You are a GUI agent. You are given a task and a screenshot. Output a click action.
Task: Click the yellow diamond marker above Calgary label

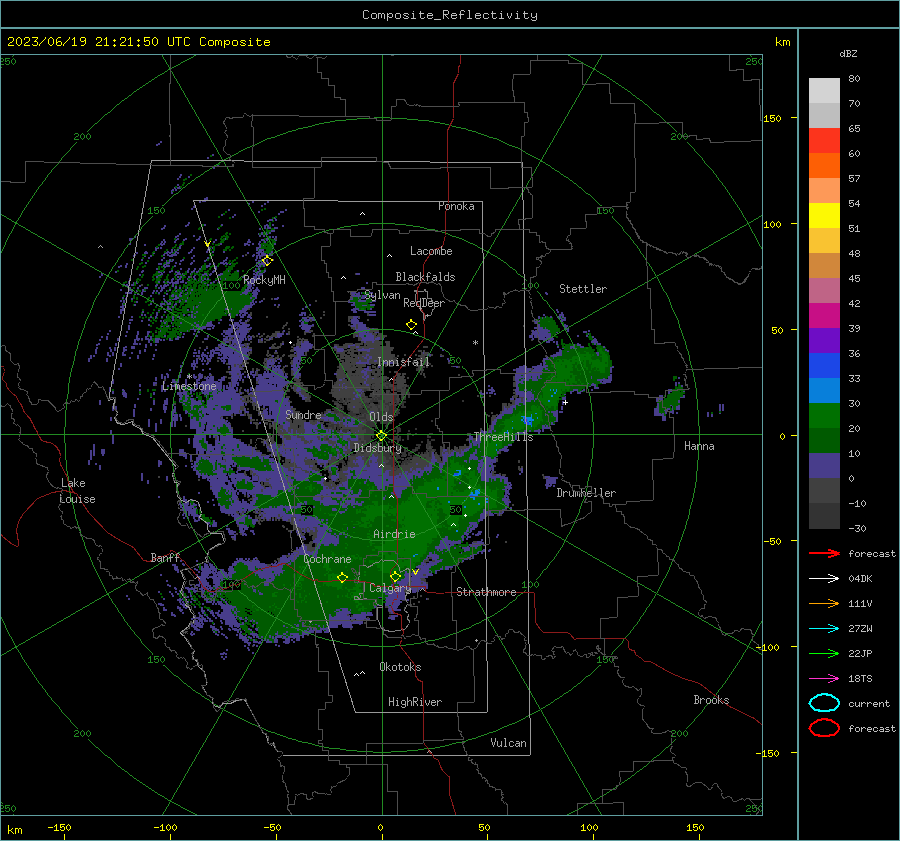point(395,576)
